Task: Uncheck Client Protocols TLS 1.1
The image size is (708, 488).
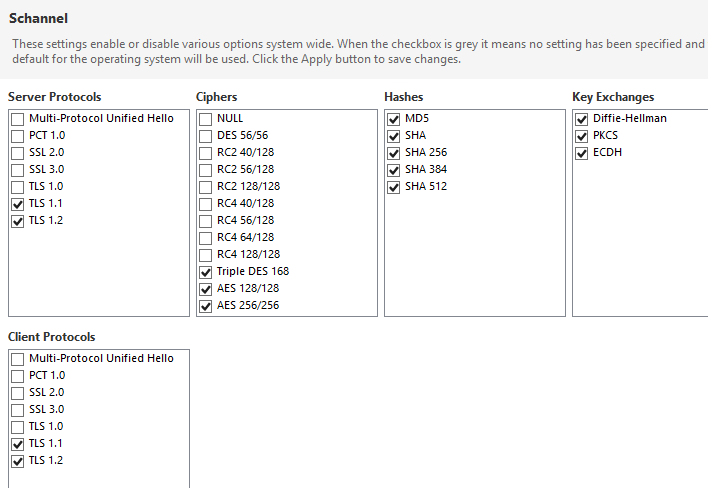Action: pos(18,444)
